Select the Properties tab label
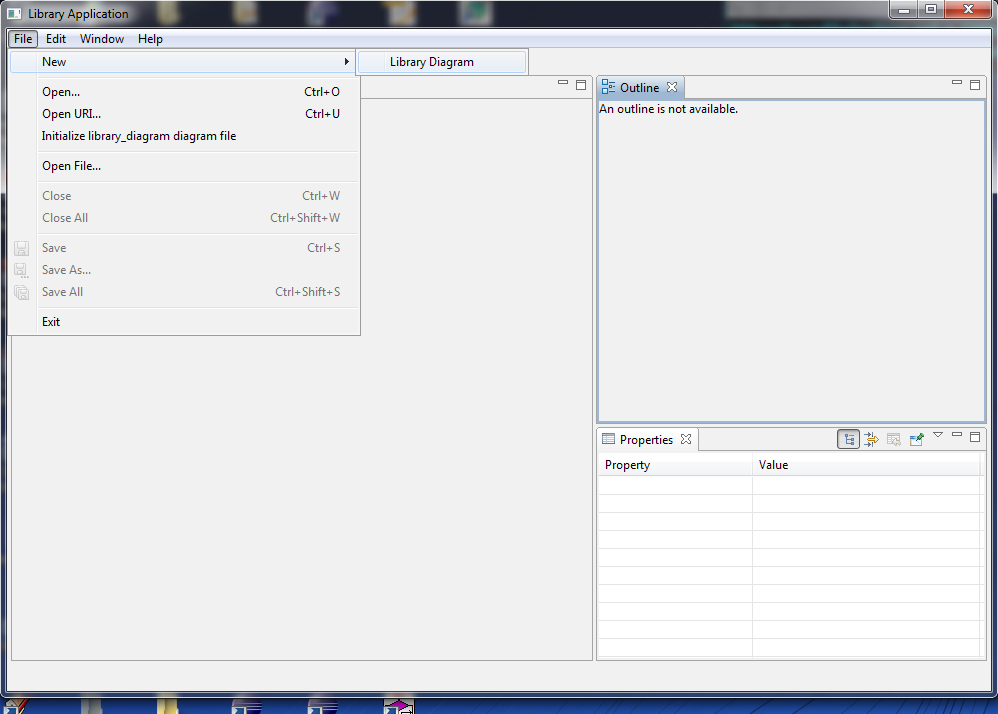Viewport: 998px width, 714px height. coord(646,440)
